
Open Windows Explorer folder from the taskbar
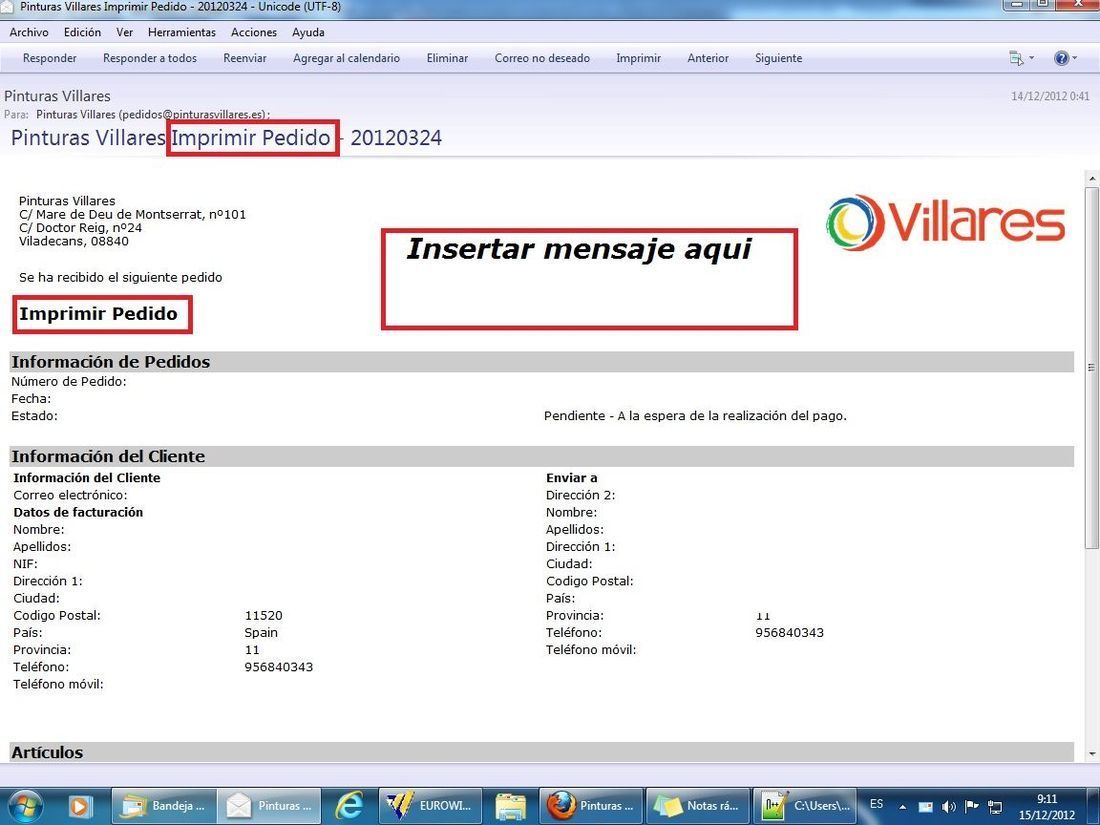(511, 806)
